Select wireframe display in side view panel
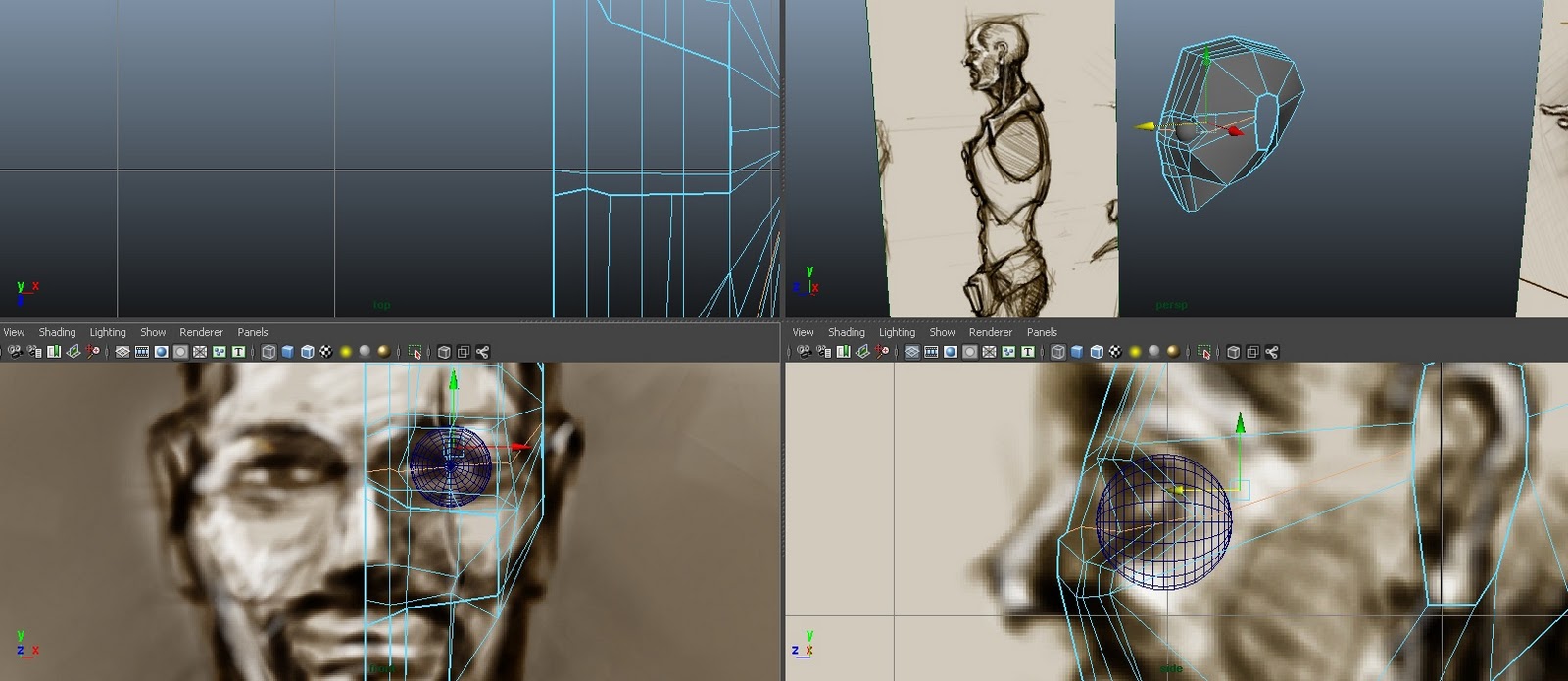The image size is (1568, 681). coord(1057,352)
